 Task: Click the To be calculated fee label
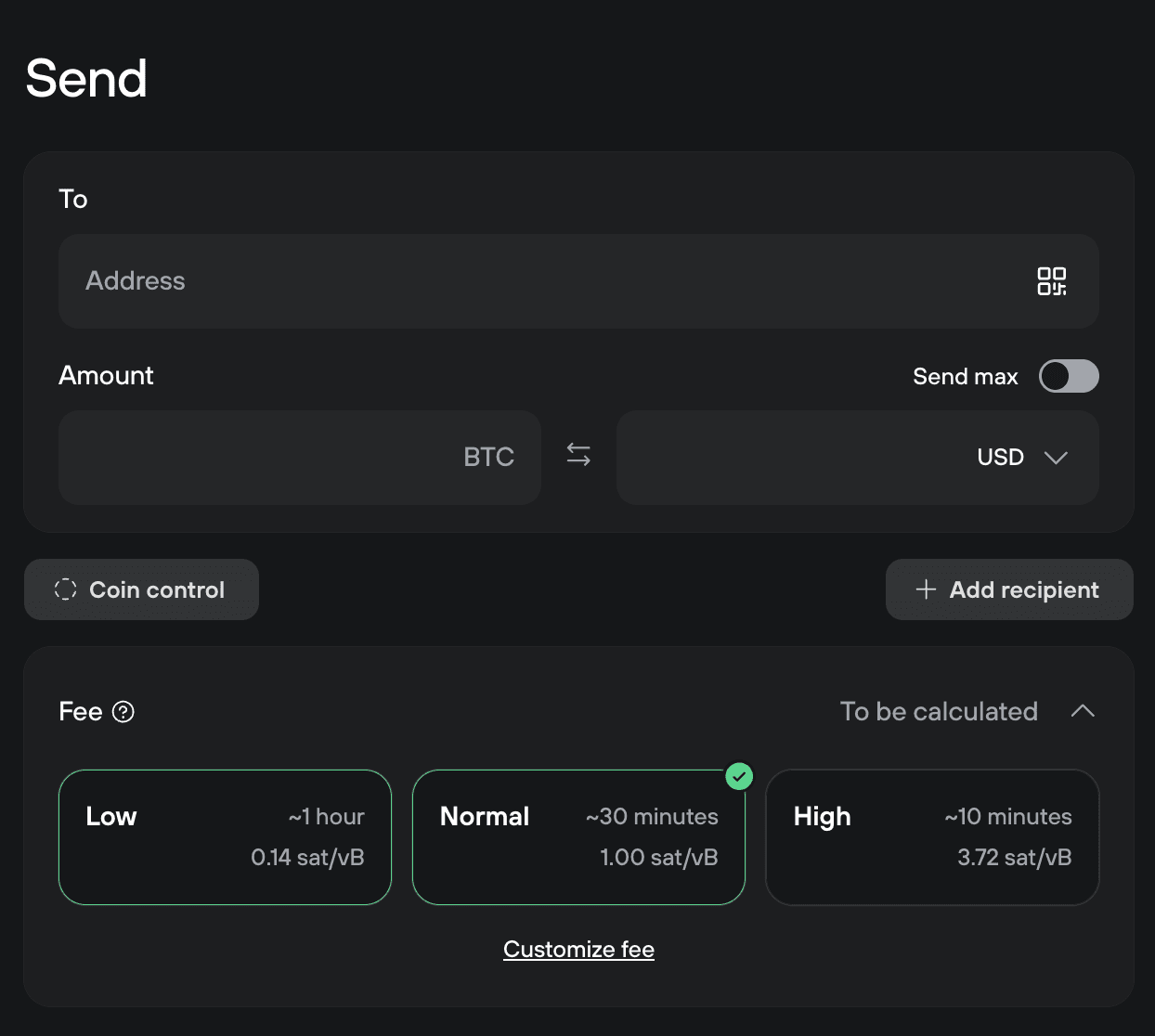point(938,711)
